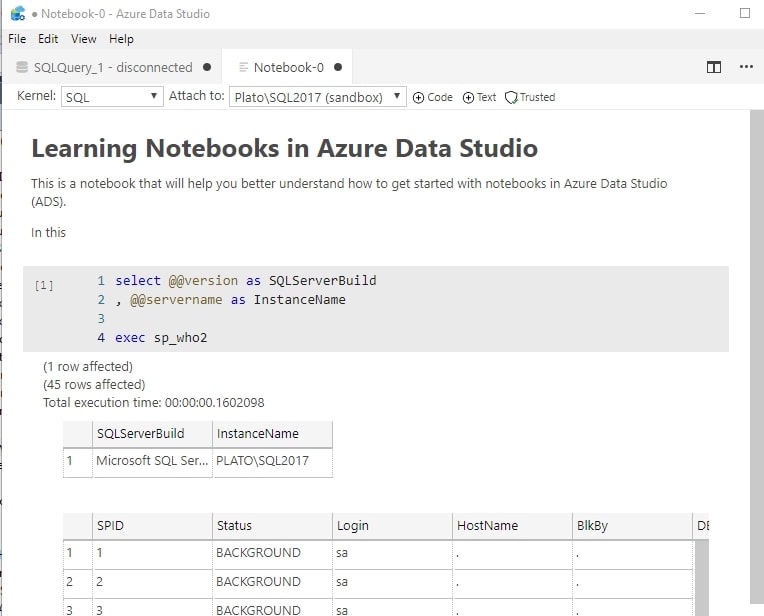Click the results grid vertical scrollbar
The width and height of the screenshot is (764, 616).
(x=701, y=580)
